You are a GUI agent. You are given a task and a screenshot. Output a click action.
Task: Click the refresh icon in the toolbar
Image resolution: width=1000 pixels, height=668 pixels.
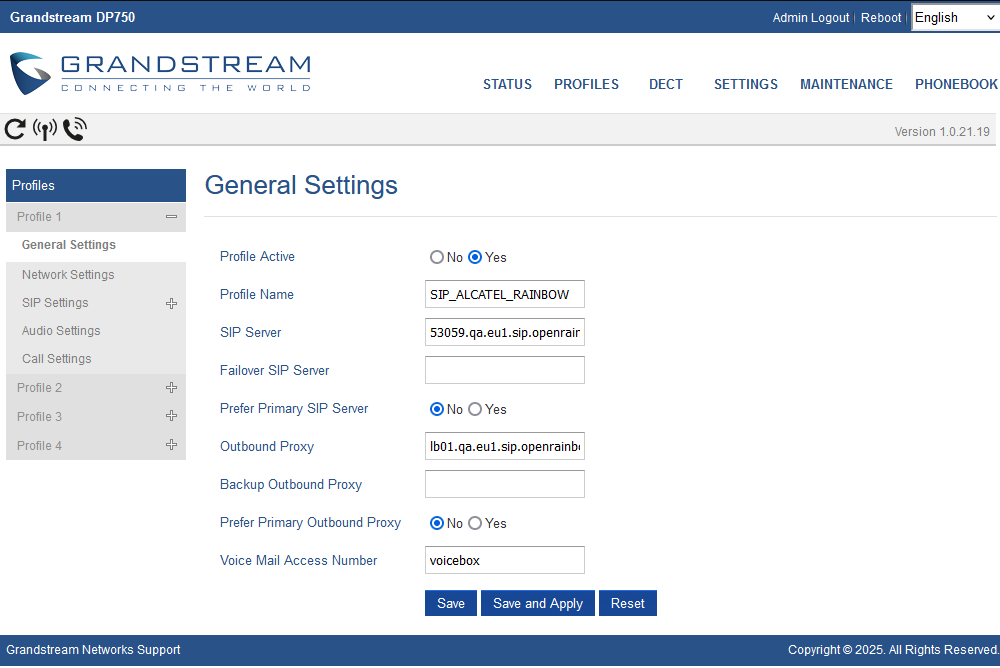click(x=15, y=129)
